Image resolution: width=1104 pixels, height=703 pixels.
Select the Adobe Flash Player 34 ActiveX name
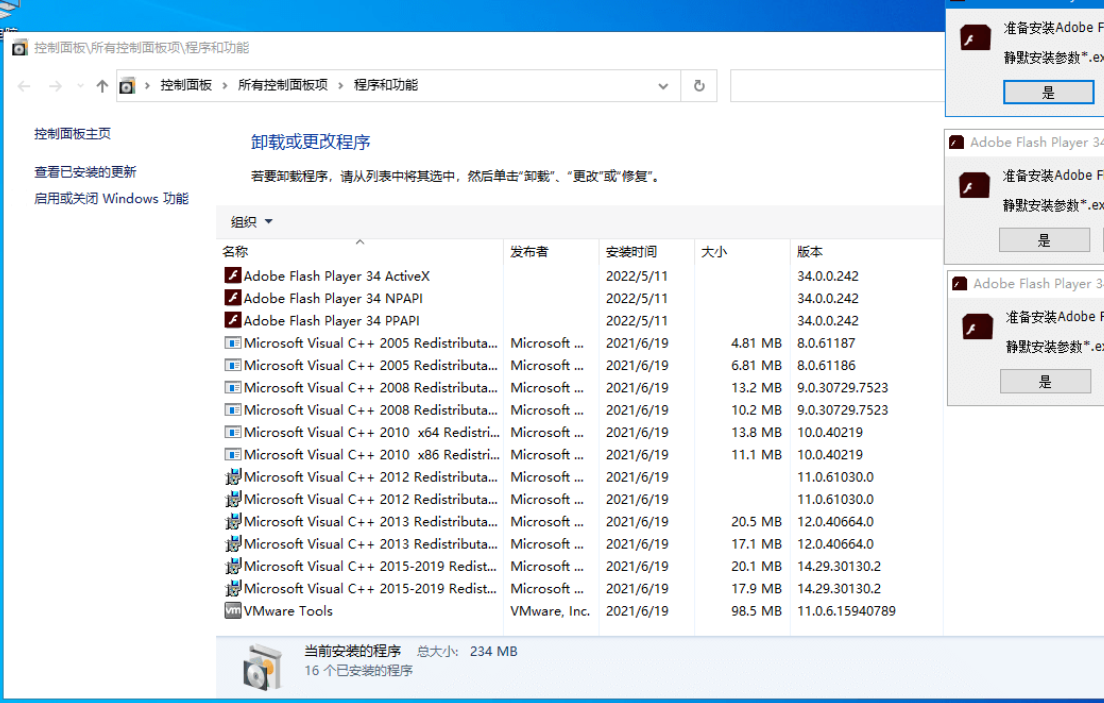pos(337,276)
